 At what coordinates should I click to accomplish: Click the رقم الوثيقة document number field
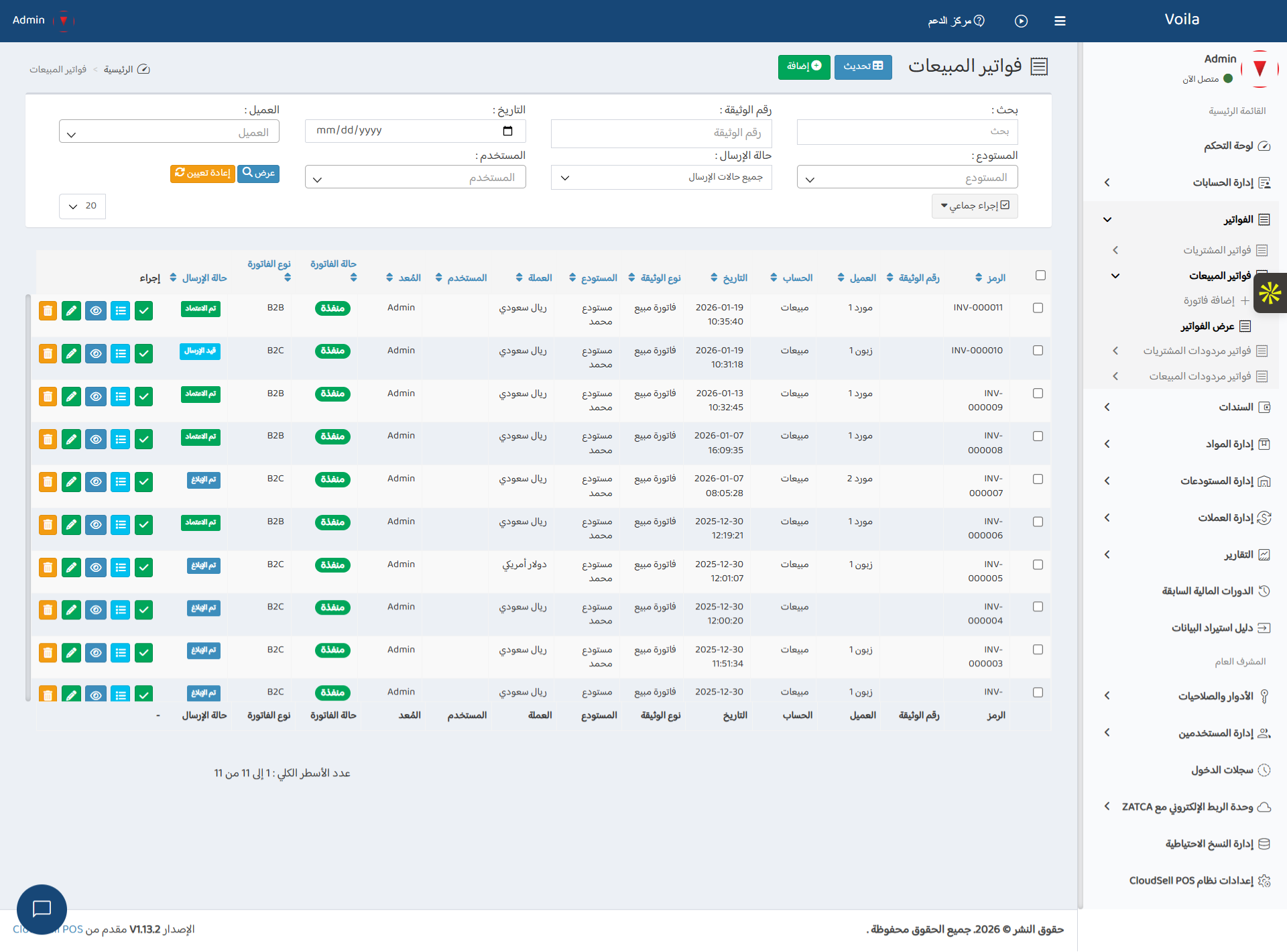coord(661,133)
